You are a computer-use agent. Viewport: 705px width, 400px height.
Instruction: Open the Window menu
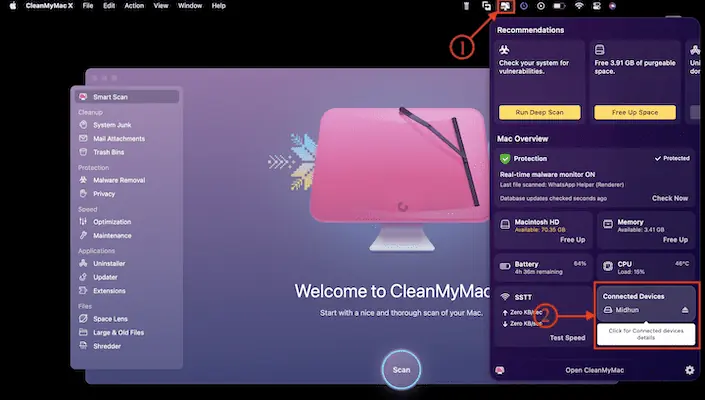190,6
